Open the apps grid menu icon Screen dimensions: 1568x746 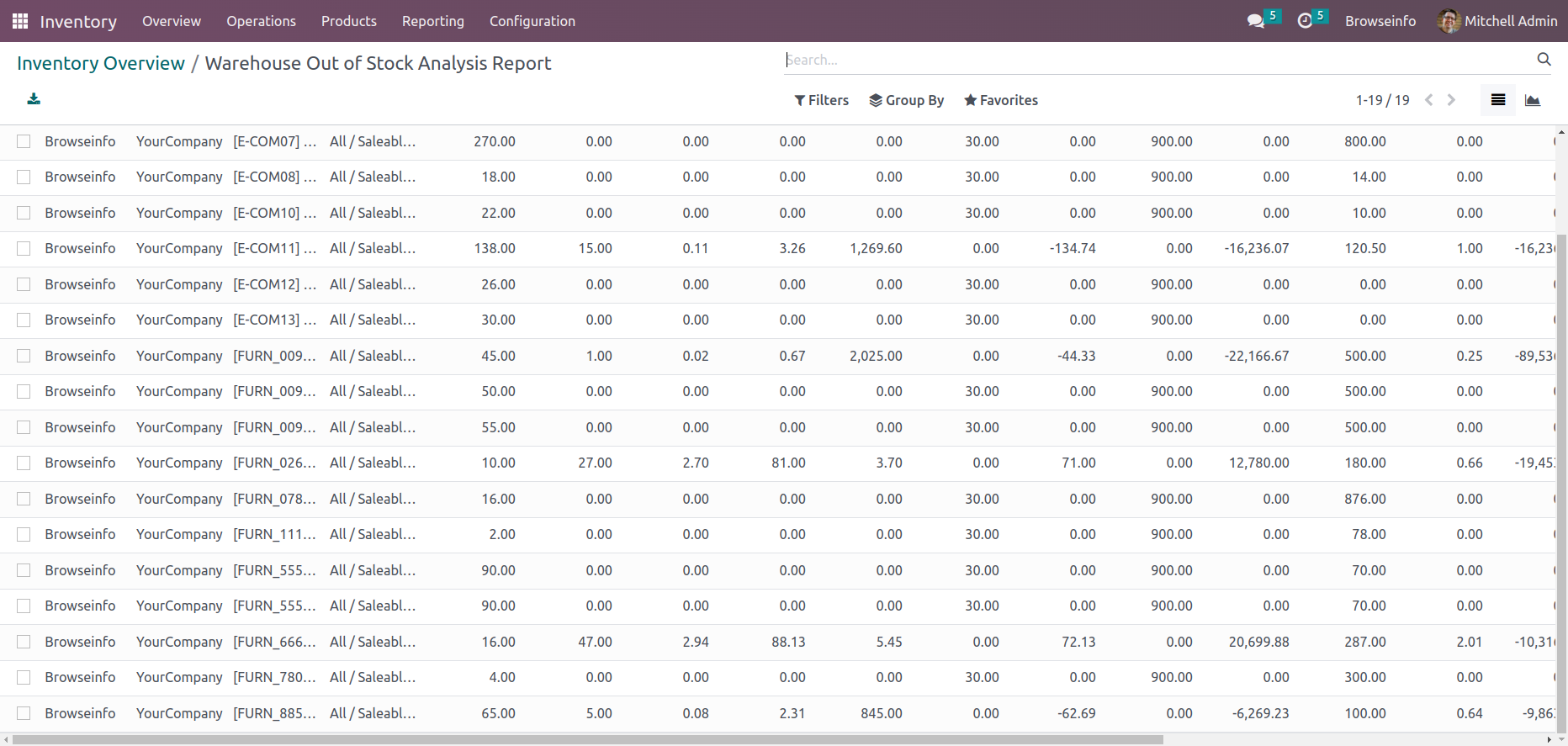pos(20,21)
